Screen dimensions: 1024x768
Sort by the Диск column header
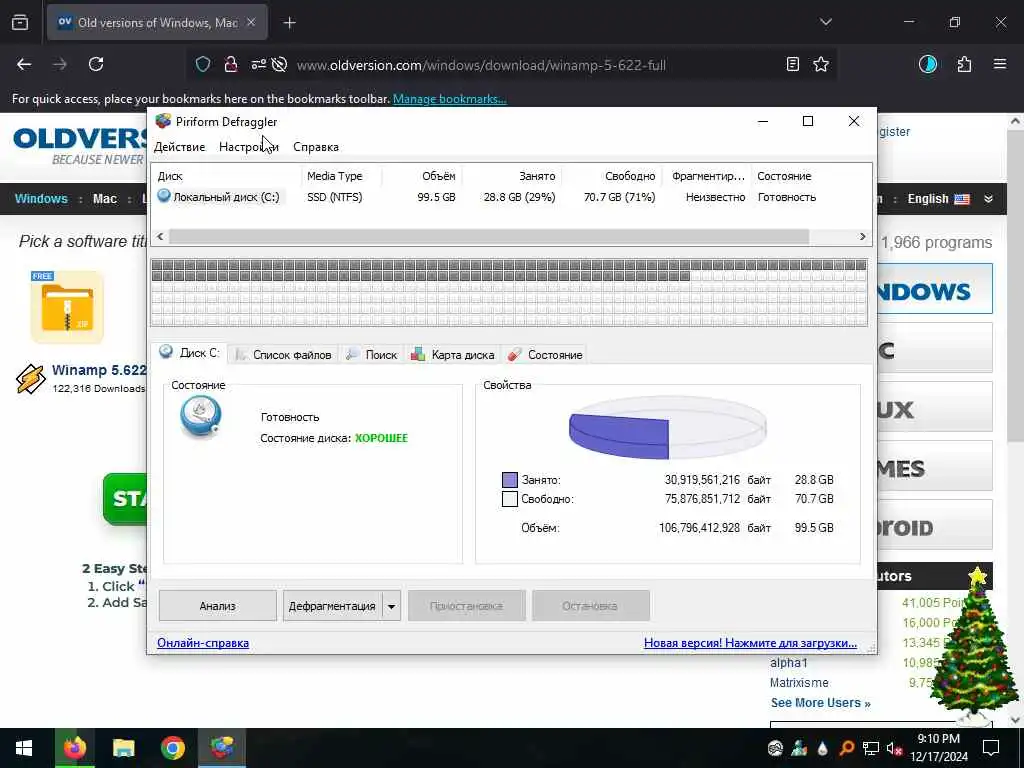click(x=227, y=176)
